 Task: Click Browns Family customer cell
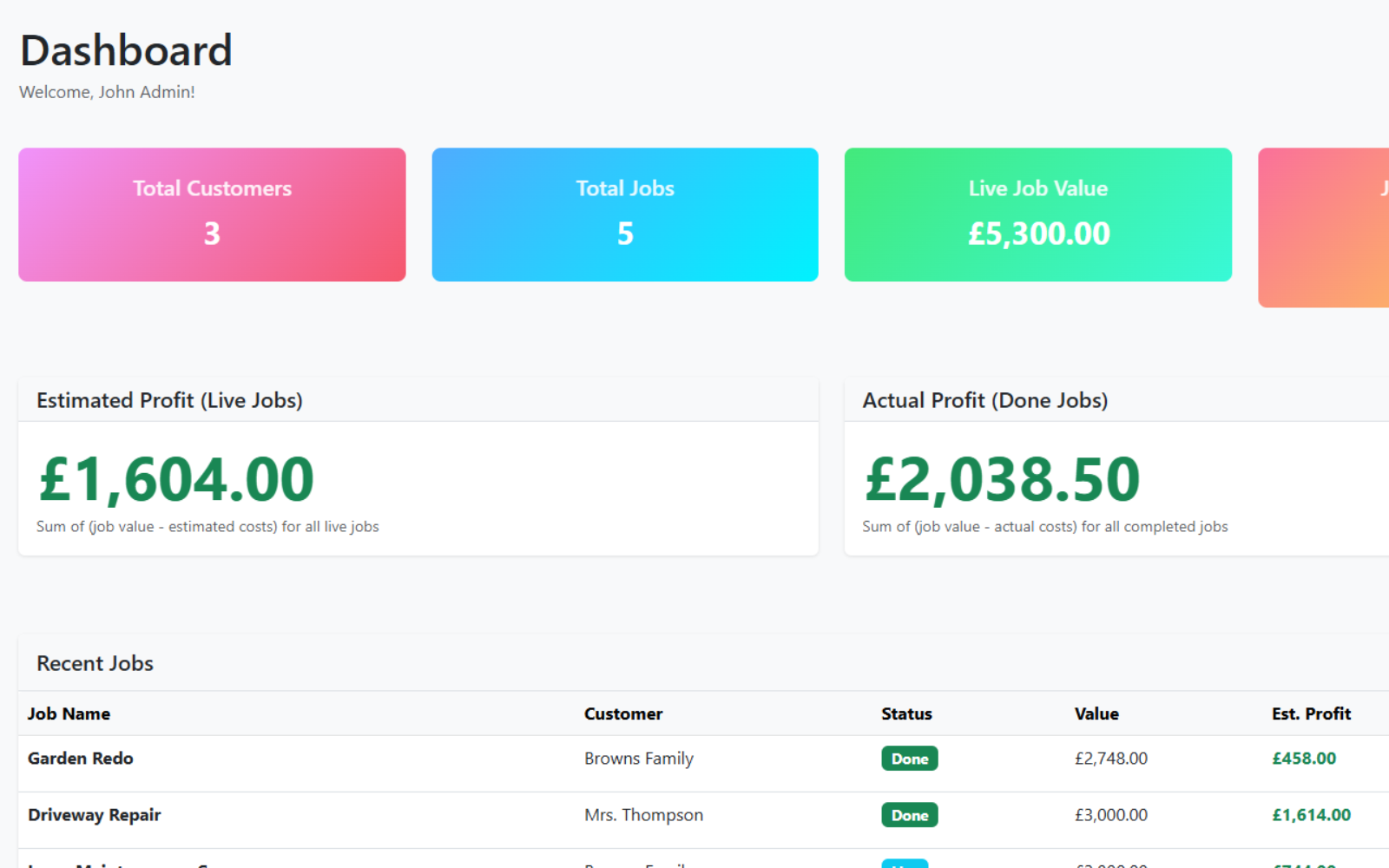639,759
